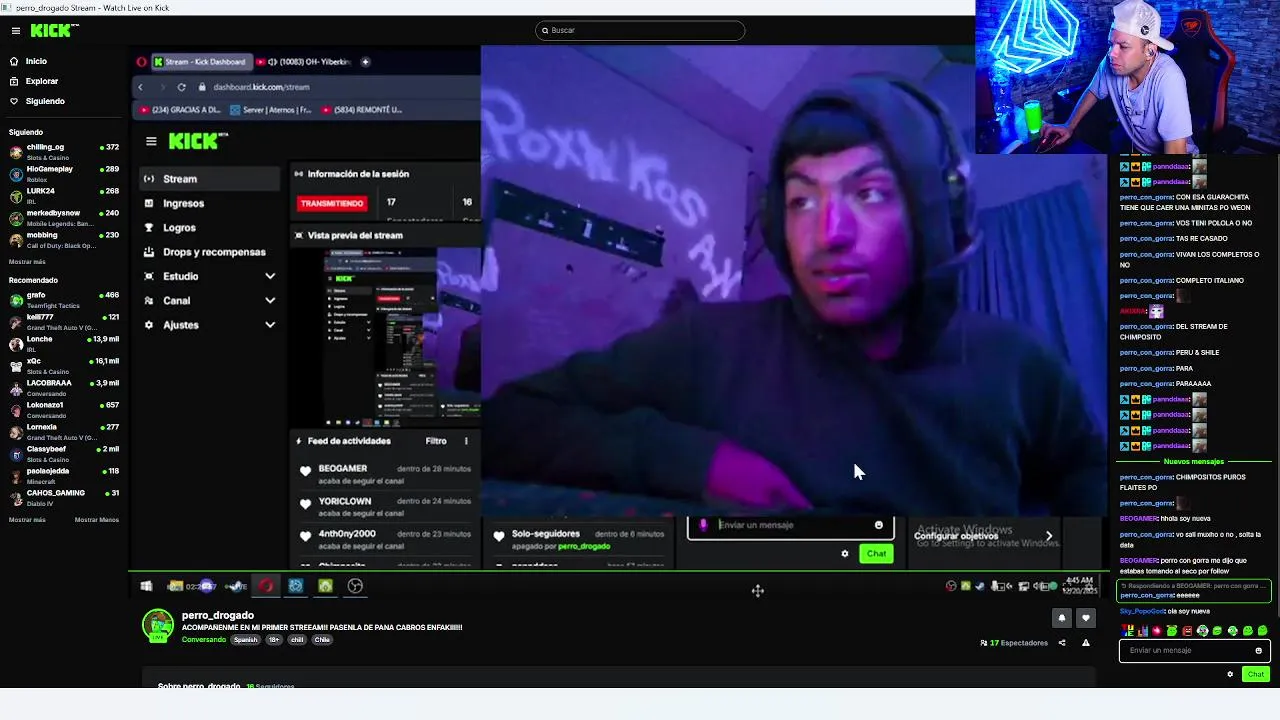Switch to the OH- Yiberkin YouTube browser tab
Screen dimensions: 1280x720
303,62
